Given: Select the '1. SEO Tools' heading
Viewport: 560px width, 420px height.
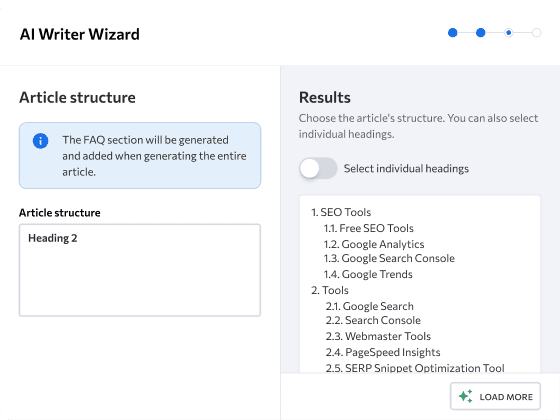Looking at the screenshot, I should coord(341,212).
